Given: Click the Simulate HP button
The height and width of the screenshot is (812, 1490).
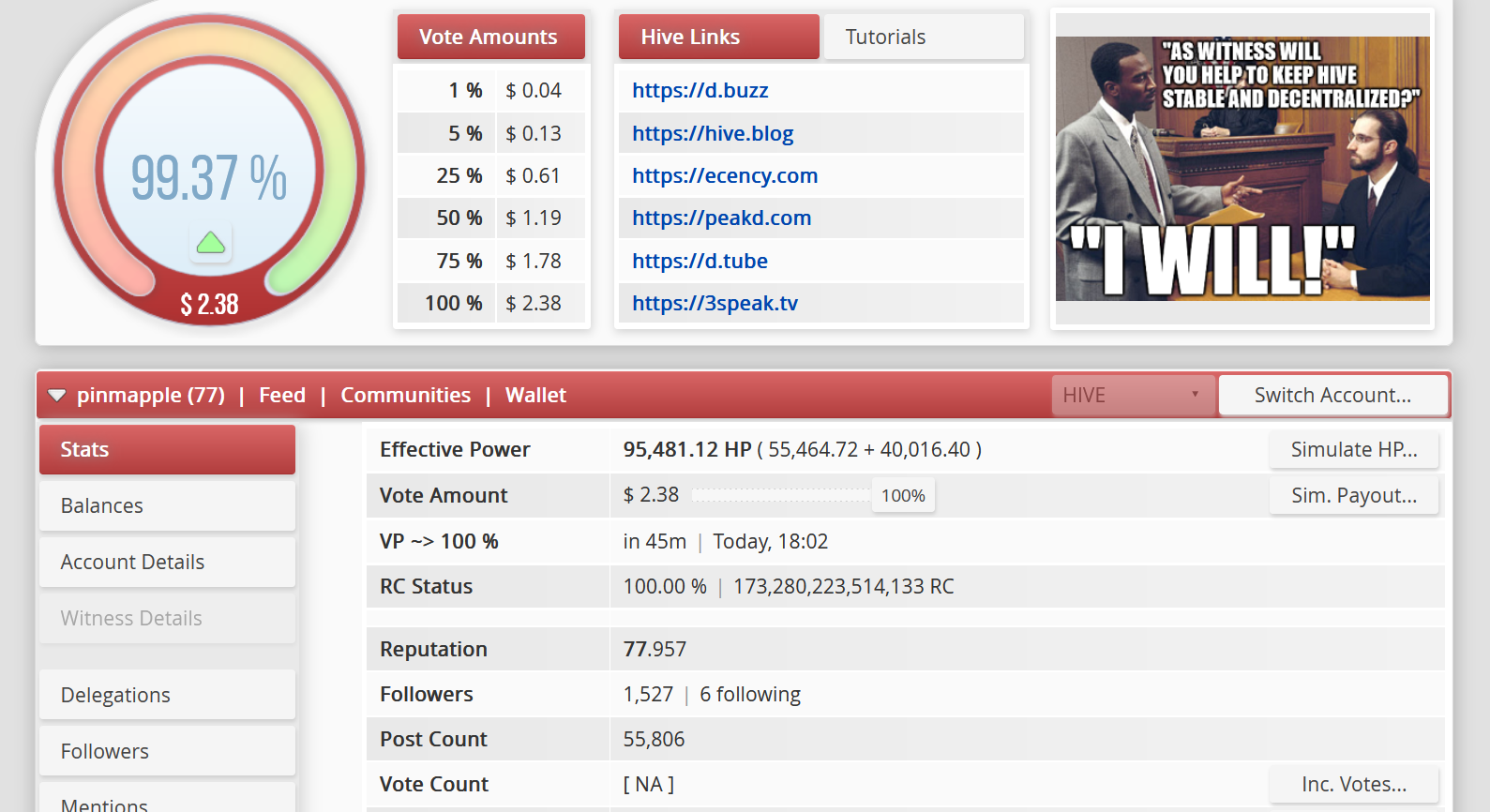Looking at the screenshot, I should [x=1354, y=449].
